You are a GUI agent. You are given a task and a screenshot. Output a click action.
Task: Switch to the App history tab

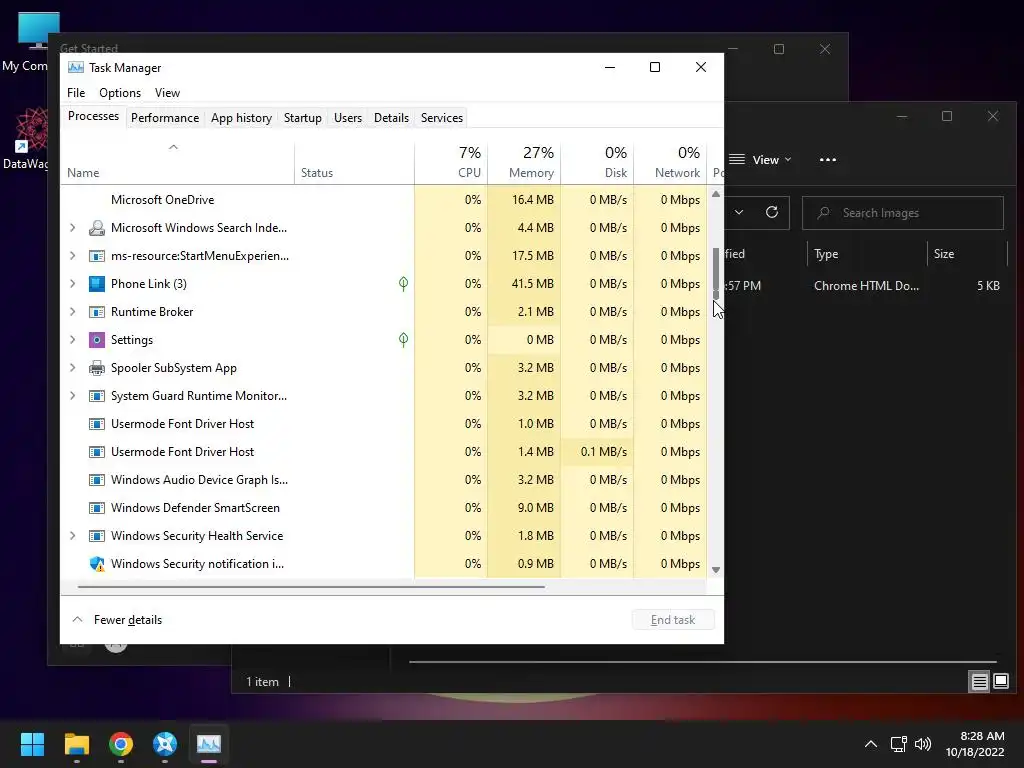241,118
